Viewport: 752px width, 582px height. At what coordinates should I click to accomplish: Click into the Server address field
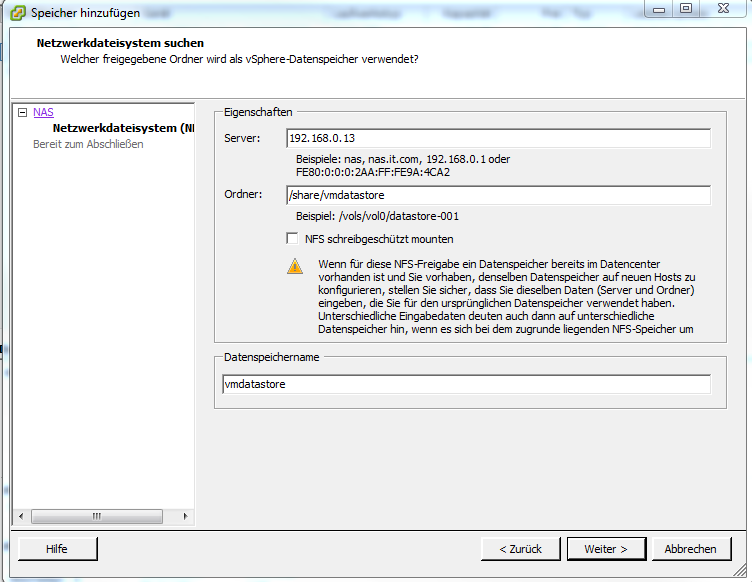pos(497,138)
